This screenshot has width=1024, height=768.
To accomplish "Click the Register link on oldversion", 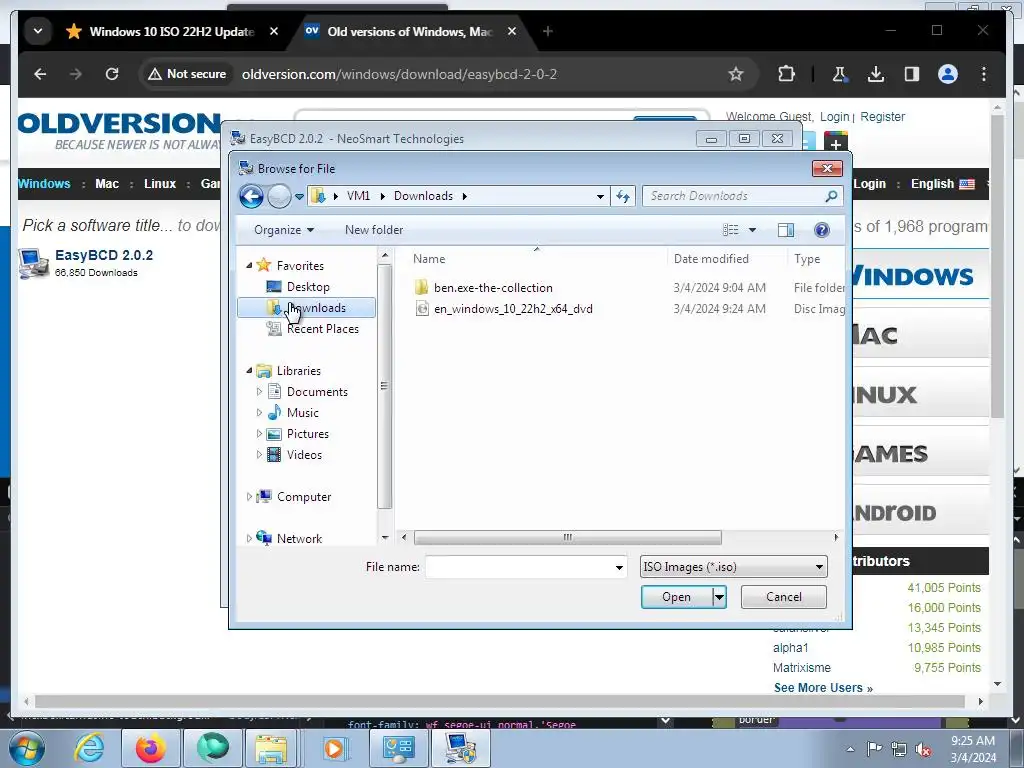I will [x=882, y=117].
